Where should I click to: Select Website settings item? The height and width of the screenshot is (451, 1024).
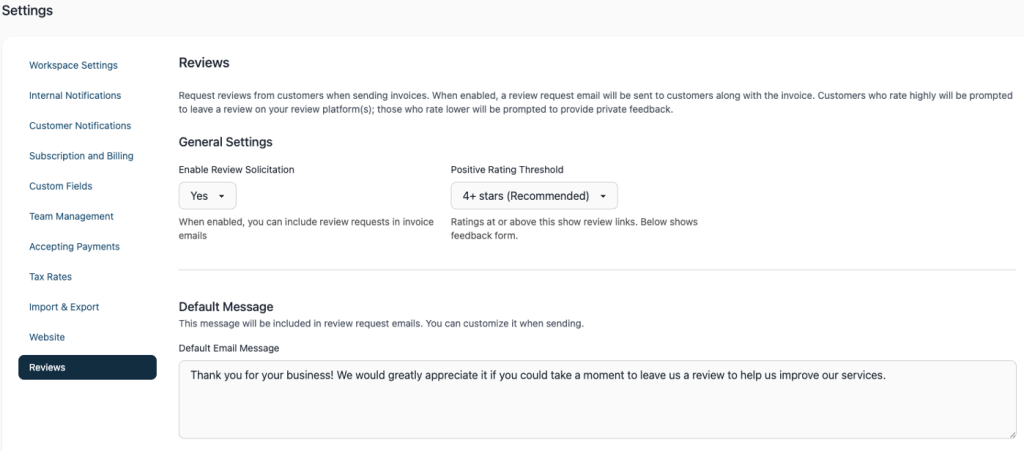(x=47, y=337)
